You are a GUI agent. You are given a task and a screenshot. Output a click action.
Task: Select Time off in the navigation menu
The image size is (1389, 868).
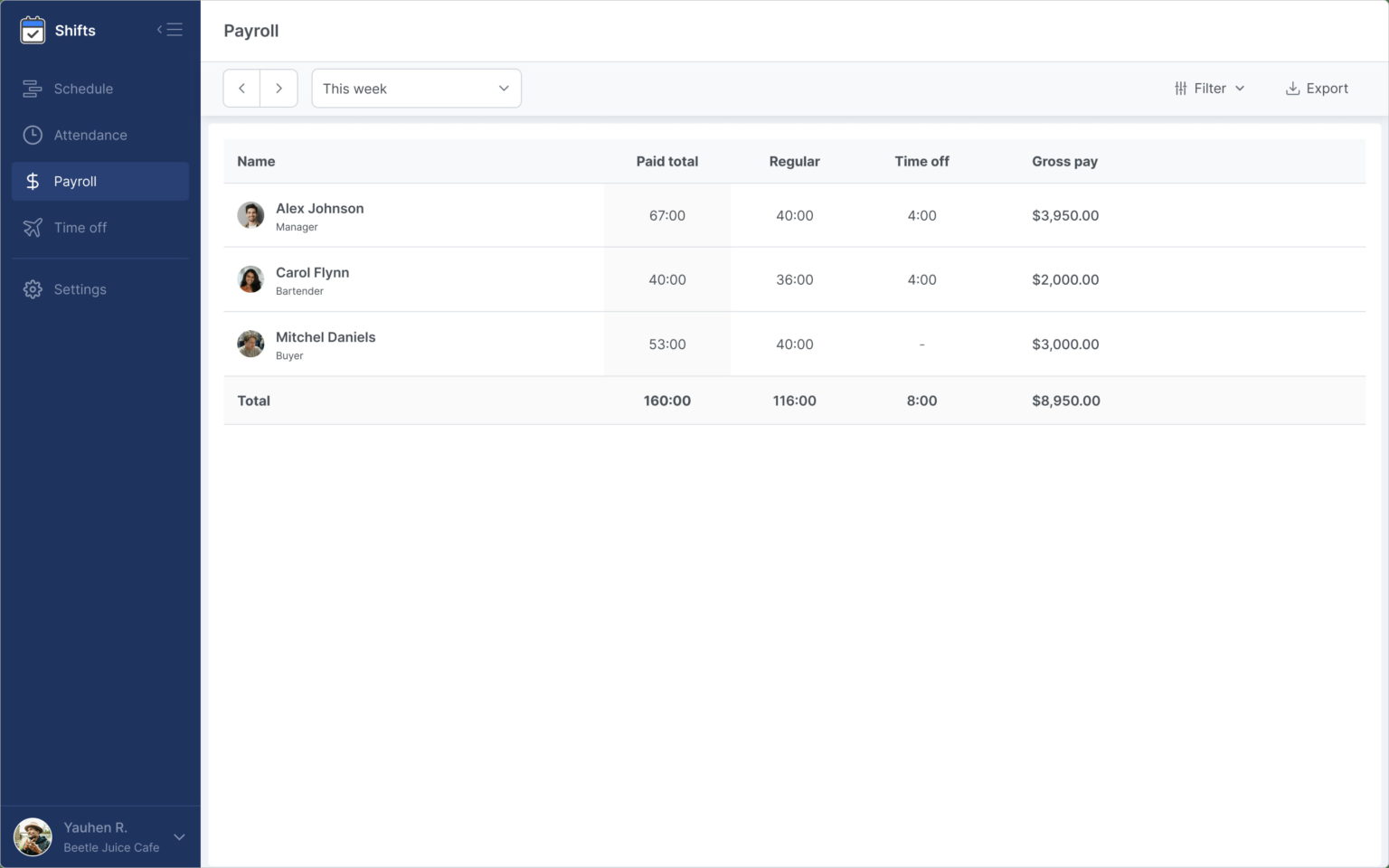tap(80, 227)
